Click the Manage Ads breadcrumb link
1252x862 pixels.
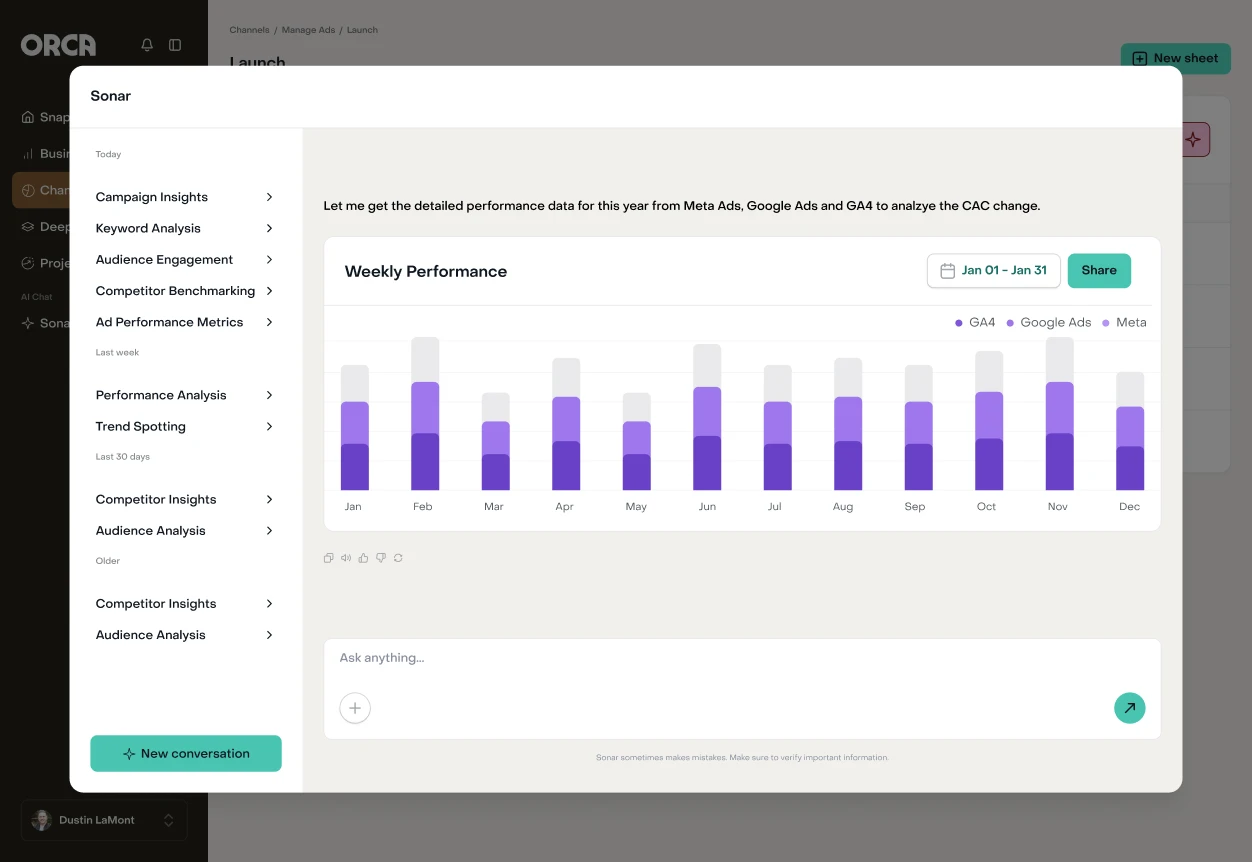pyautogui.click(x=308, y=30)
